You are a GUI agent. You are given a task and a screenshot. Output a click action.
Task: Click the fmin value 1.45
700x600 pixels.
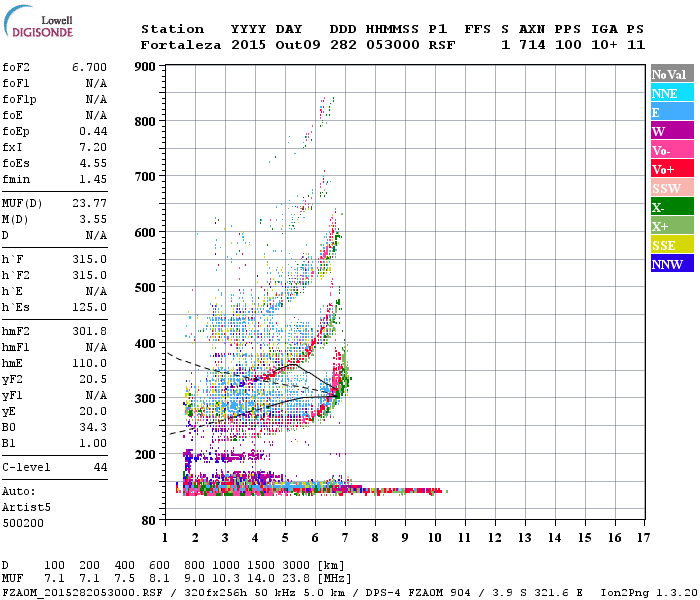pyautogui.click(x=93, y=179)
